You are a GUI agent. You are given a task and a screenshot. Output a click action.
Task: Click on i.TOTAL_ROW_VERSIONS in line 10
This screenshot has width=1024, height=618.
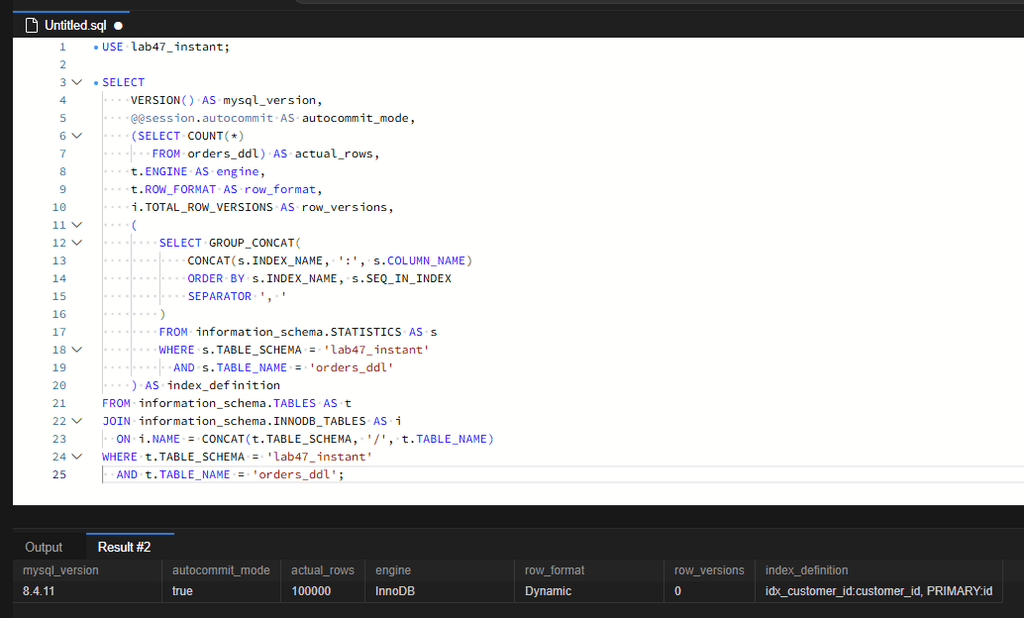point(202,207)
